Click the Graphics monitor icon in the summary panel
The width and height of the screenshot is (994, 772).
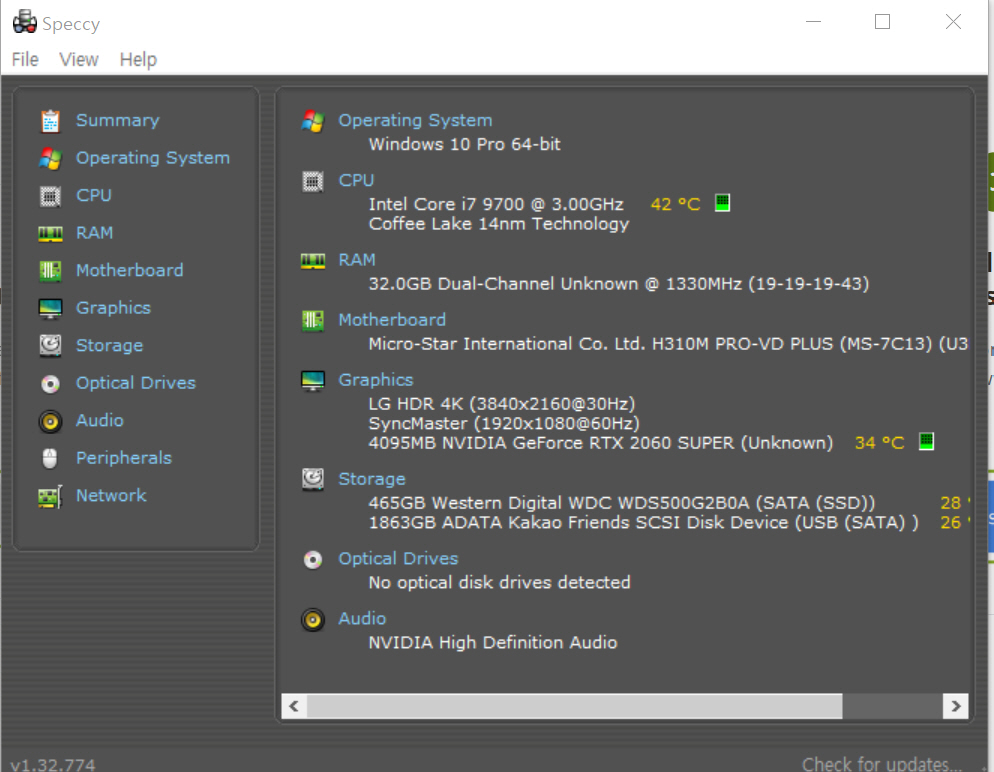coord(313,380)
